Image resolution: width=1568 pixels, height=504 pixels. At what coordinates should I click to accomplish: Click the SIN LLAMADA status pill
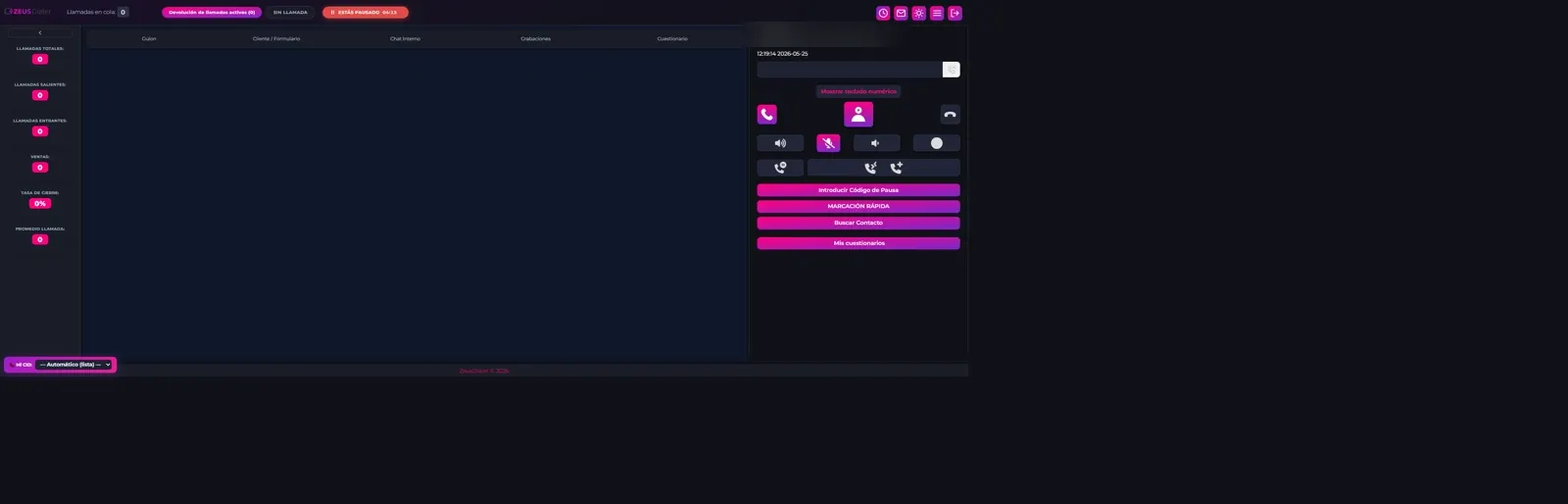(x=290, y=13)
